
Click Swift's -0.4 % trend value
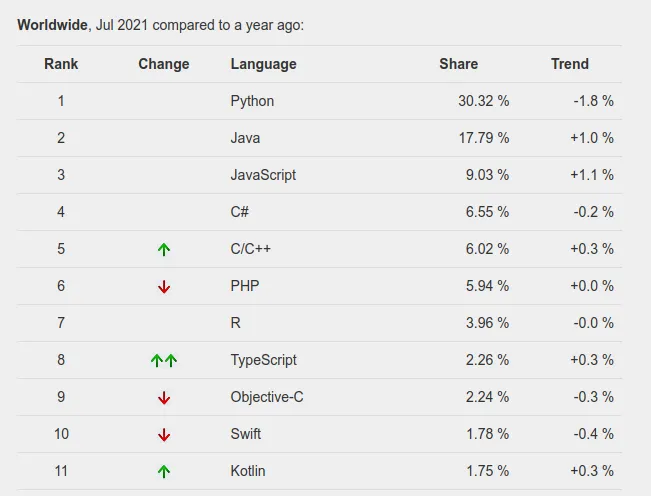(592, 434)
